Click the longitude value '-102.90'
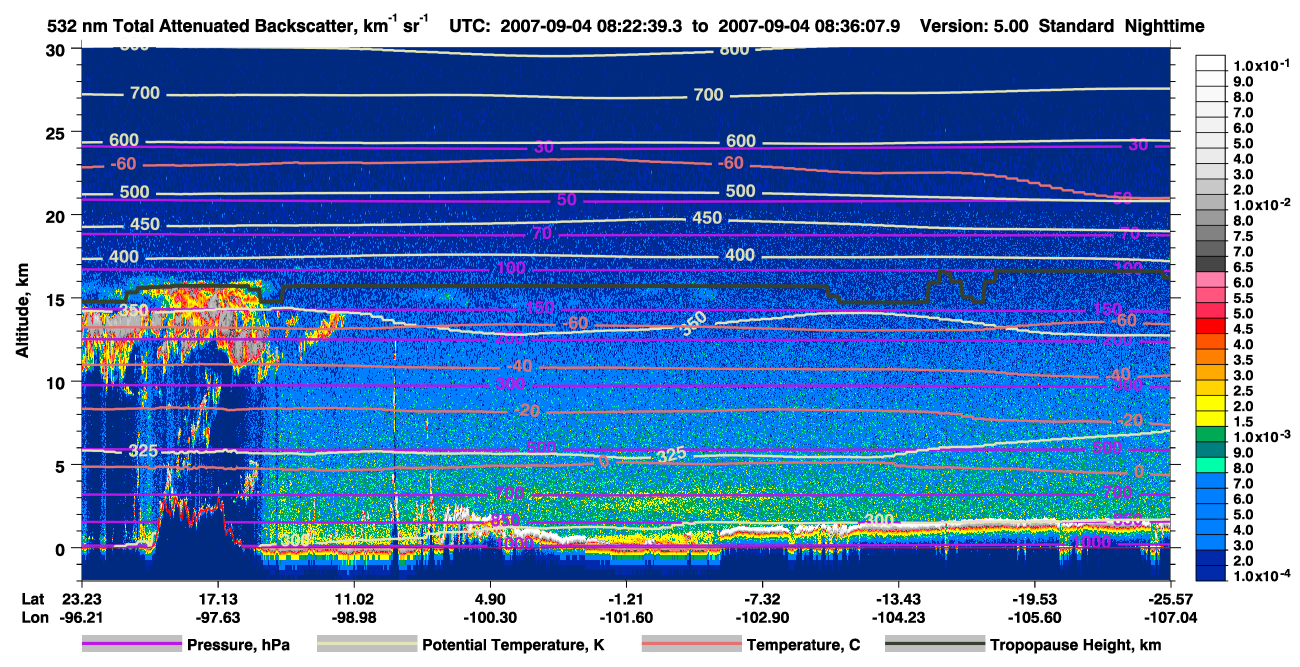 pos(763,617)
